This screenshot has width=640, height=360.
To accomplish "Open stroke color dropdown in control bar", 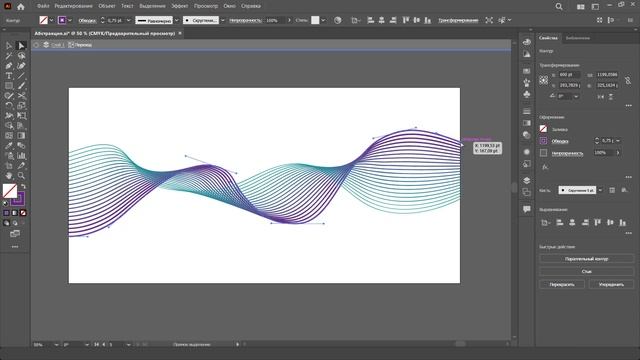I will (x=70, y=20).
